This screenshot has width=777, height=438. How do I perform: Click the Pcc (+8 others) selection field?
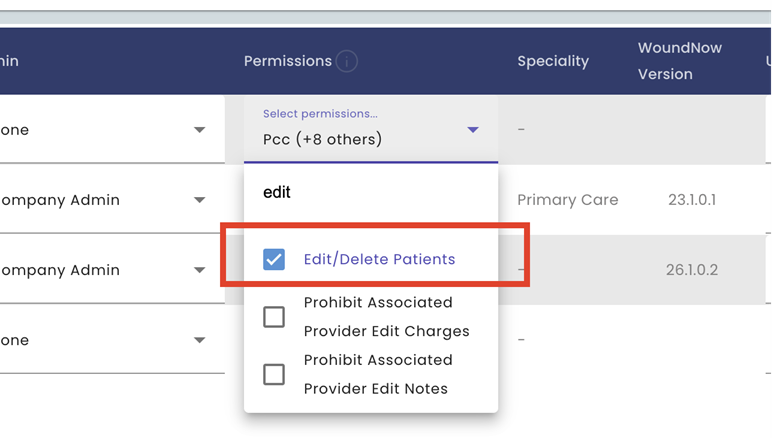click(x=371, y=130)
